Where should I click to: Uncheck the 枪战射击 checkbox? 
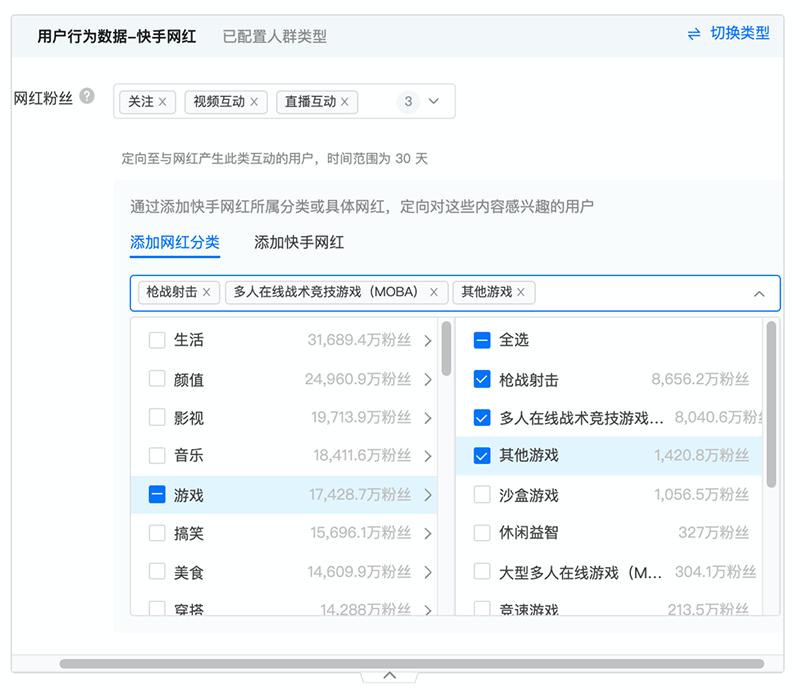[x=482, y=380]
